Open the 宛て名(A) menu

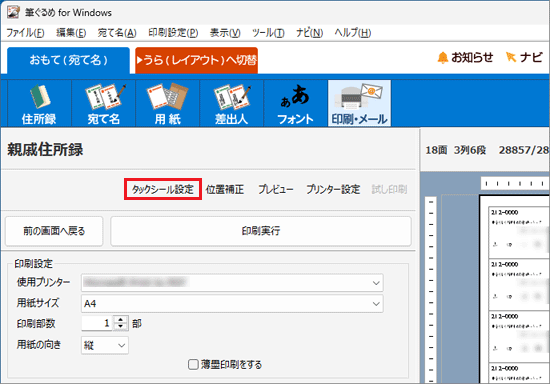tap(117, 33)
